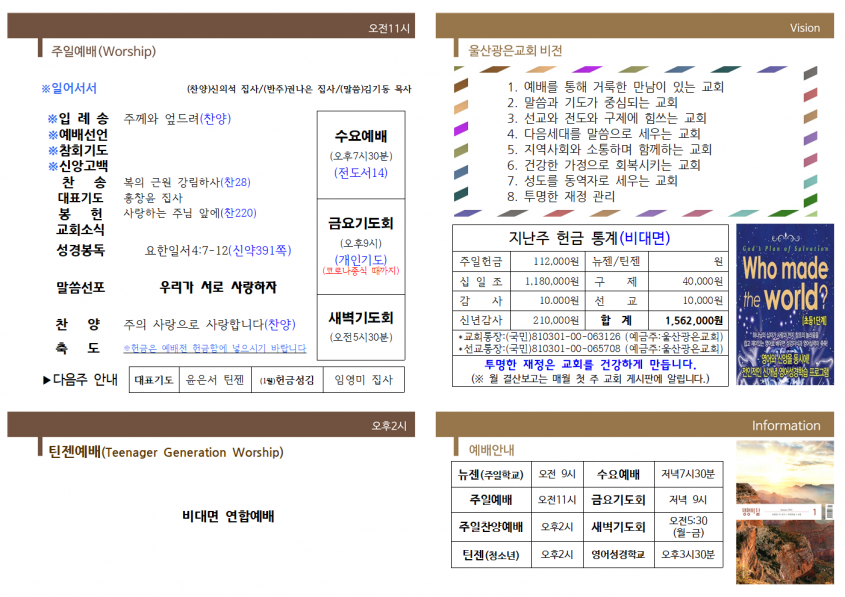Screen dimensions: 845x597
Task: Click the Information header bar
Action: [x=635, y=425]
